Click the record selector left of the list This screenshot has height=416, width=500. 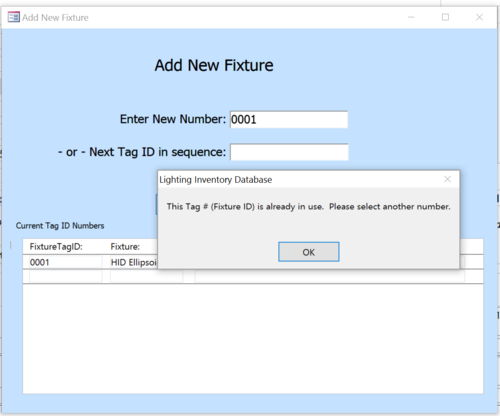[11, 246]
